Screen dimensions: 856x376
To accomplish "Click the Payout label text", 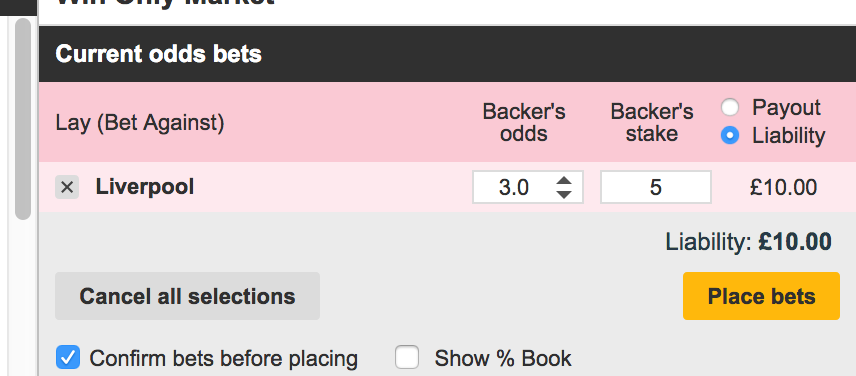I will pyautogui.click(x=786, y=108).
